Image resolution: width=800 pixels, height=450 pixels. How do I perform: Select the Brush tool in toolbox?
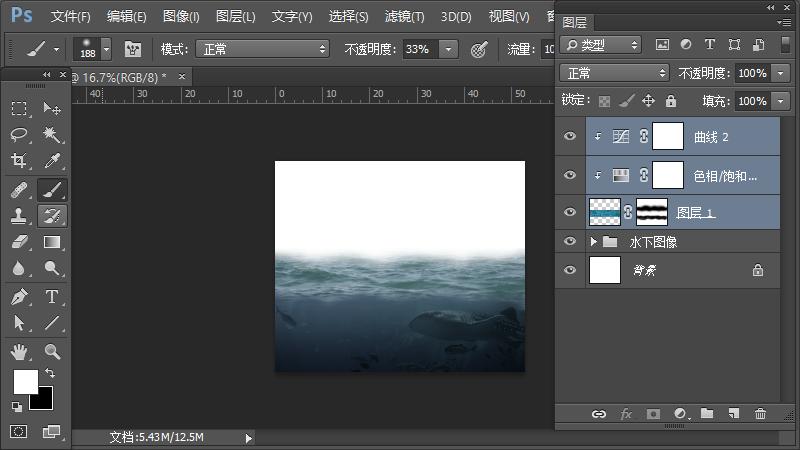pos(52,190)
